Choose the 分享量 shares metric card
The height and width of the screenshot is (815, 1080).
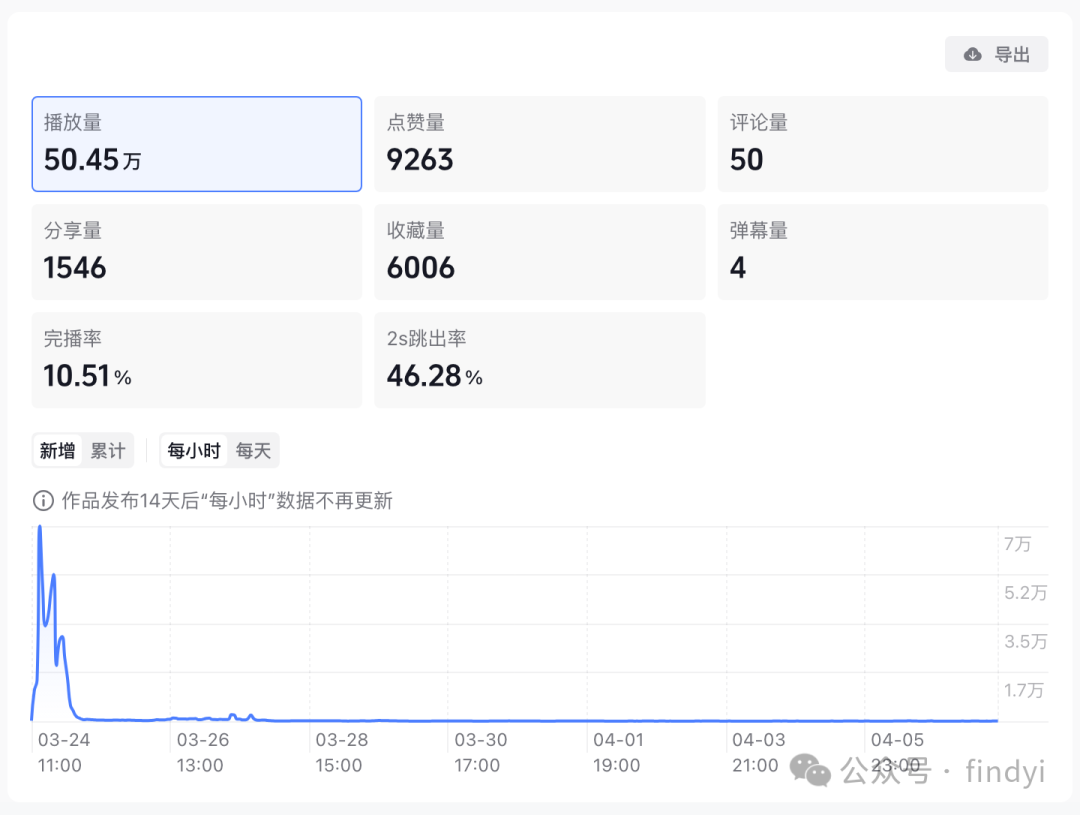click(197, 252)
